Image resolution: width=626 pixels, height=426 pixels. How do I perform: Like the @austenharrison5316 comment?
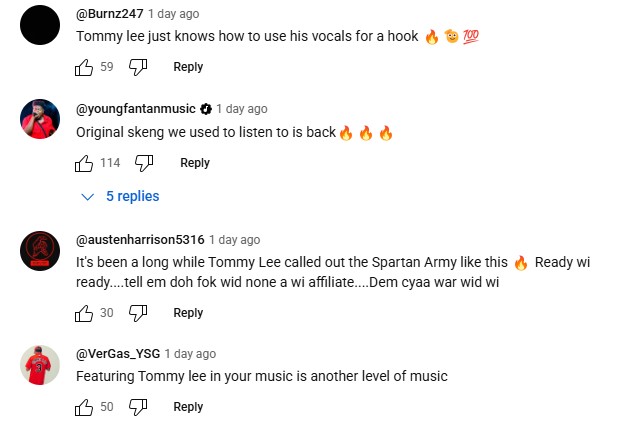coord(84,313)
